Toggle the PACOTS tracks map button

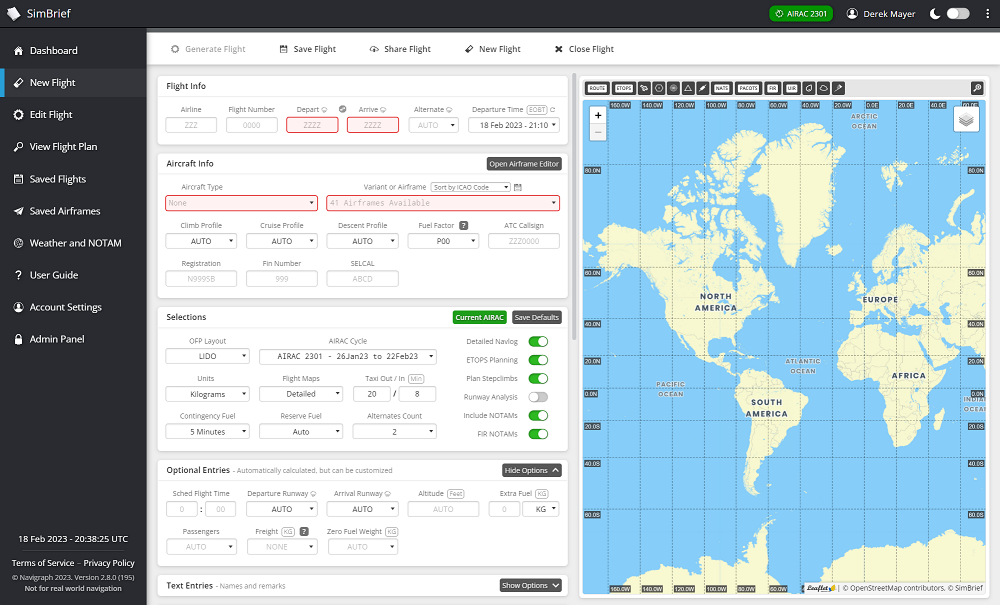[x=749, y=89]
